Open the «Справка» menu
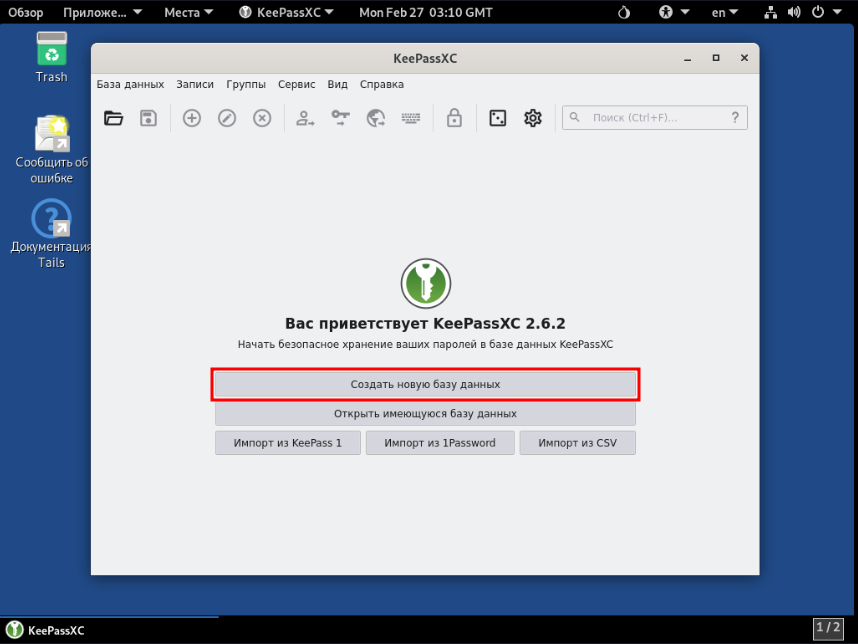Image resolution: width=858 pixels, height=644 pixels. point(381,85)
